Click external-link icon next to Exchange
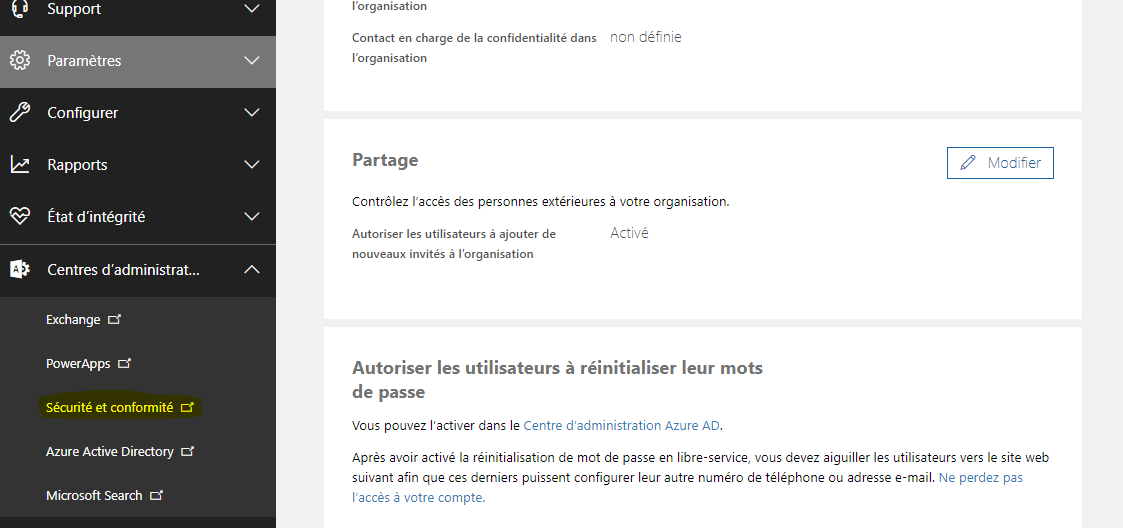Viewport: 1123px width, 528px height. click(113, 320)
